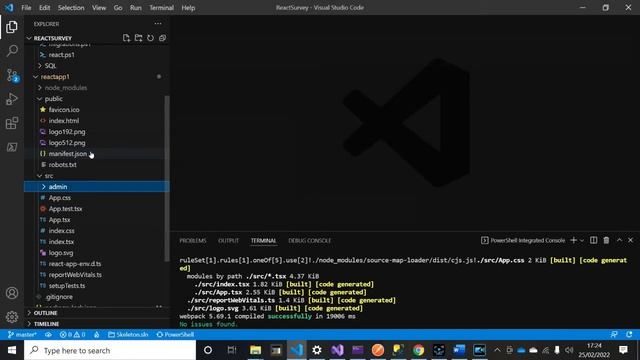The image size is (640, 360).
Task: Collapse all folders in explorer
Action: pos(162,38)
